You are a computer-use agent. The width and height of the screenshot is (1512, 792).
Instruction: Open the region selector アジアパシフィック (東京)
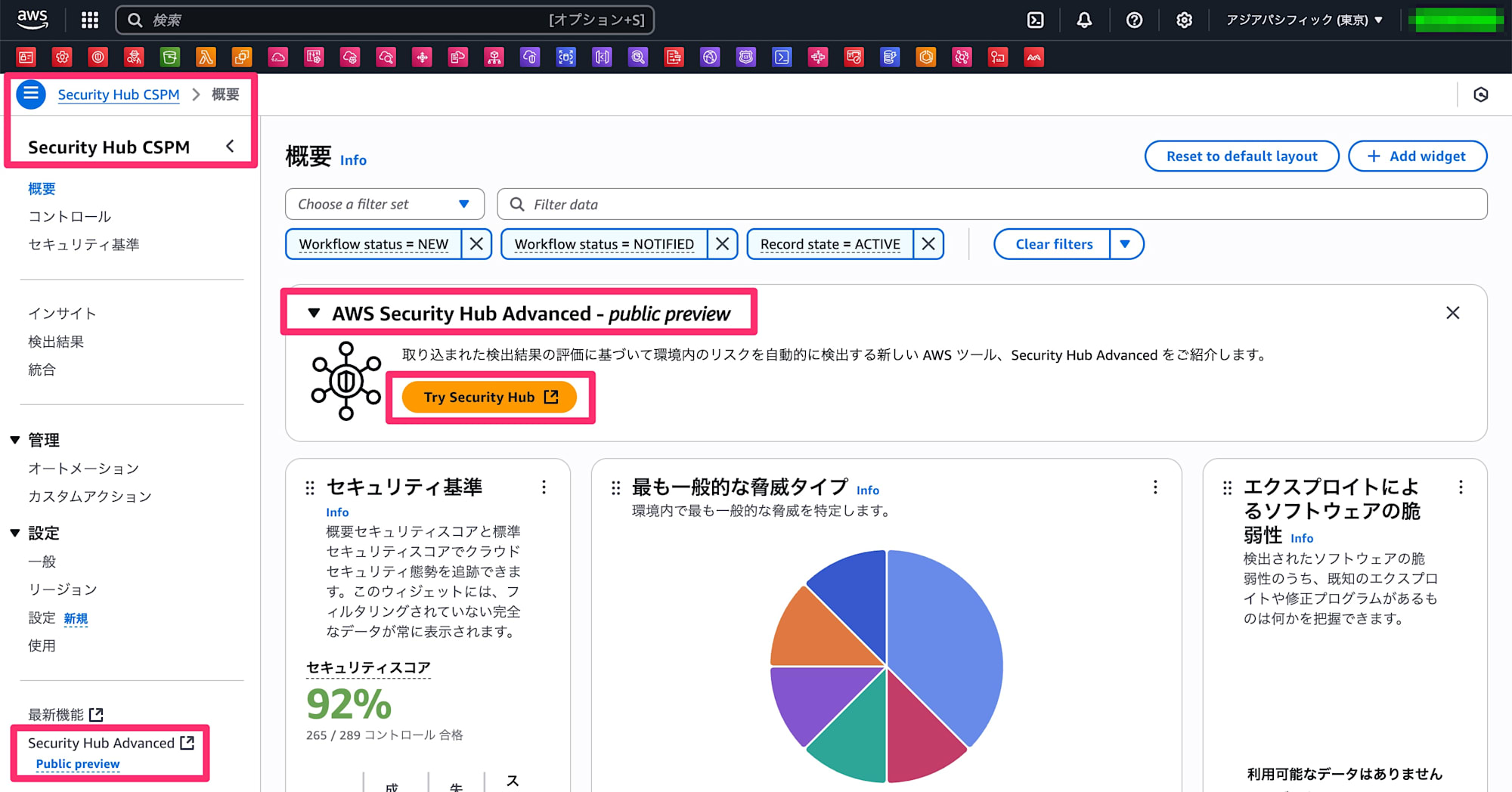[1304, 20]
